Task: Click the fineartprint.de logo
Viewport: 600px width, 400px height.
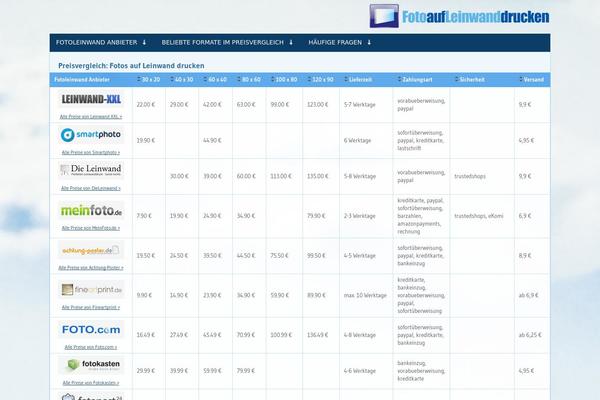Action: coord(91,289)
